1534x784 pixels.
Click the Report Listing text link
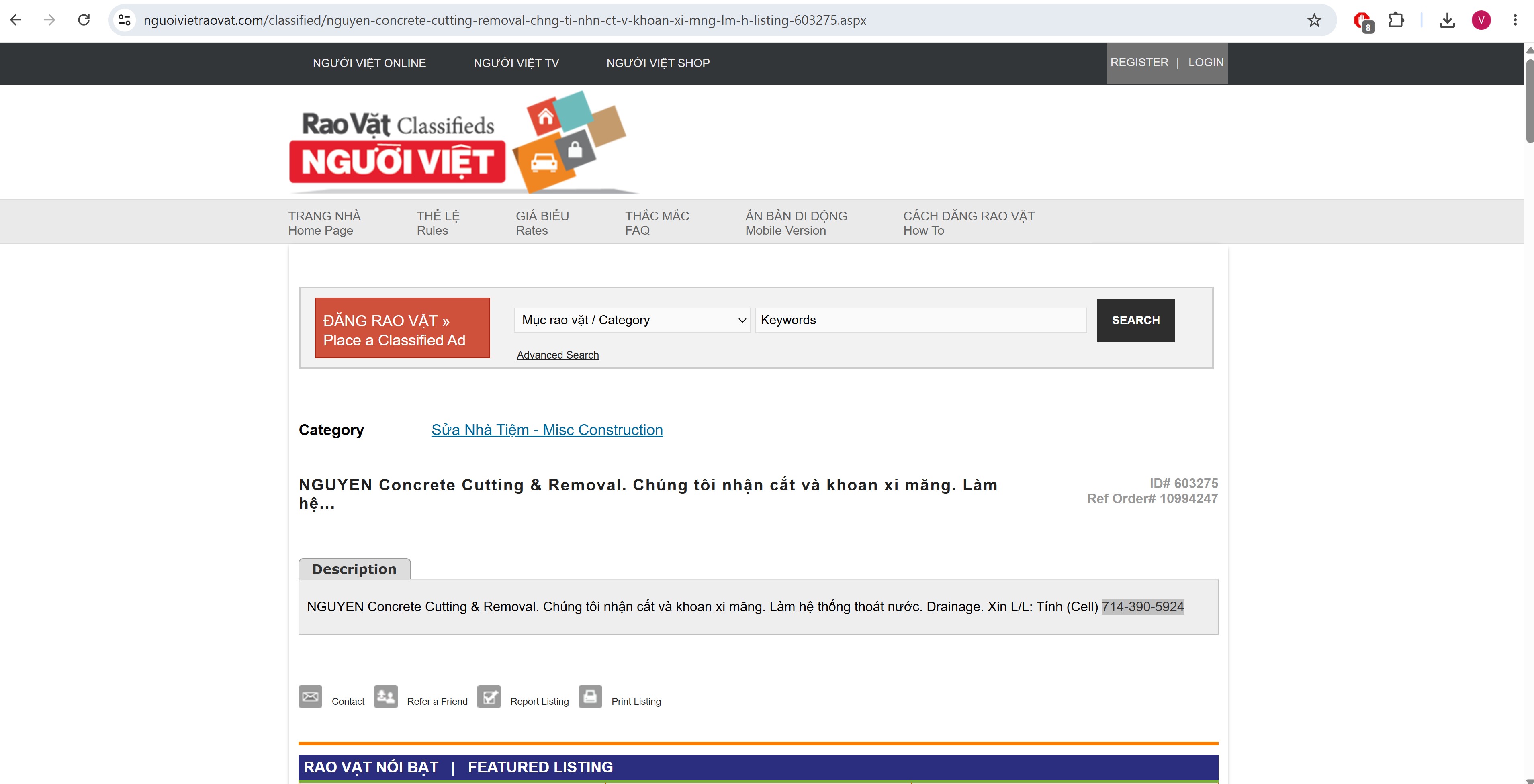540,701
